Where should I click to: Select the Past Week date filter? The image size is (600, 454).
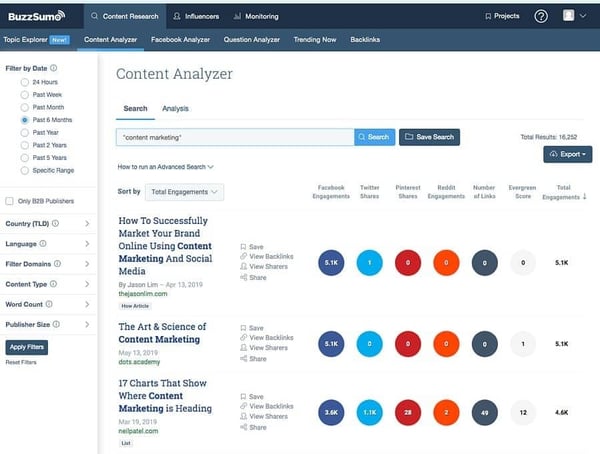(24, 95)
